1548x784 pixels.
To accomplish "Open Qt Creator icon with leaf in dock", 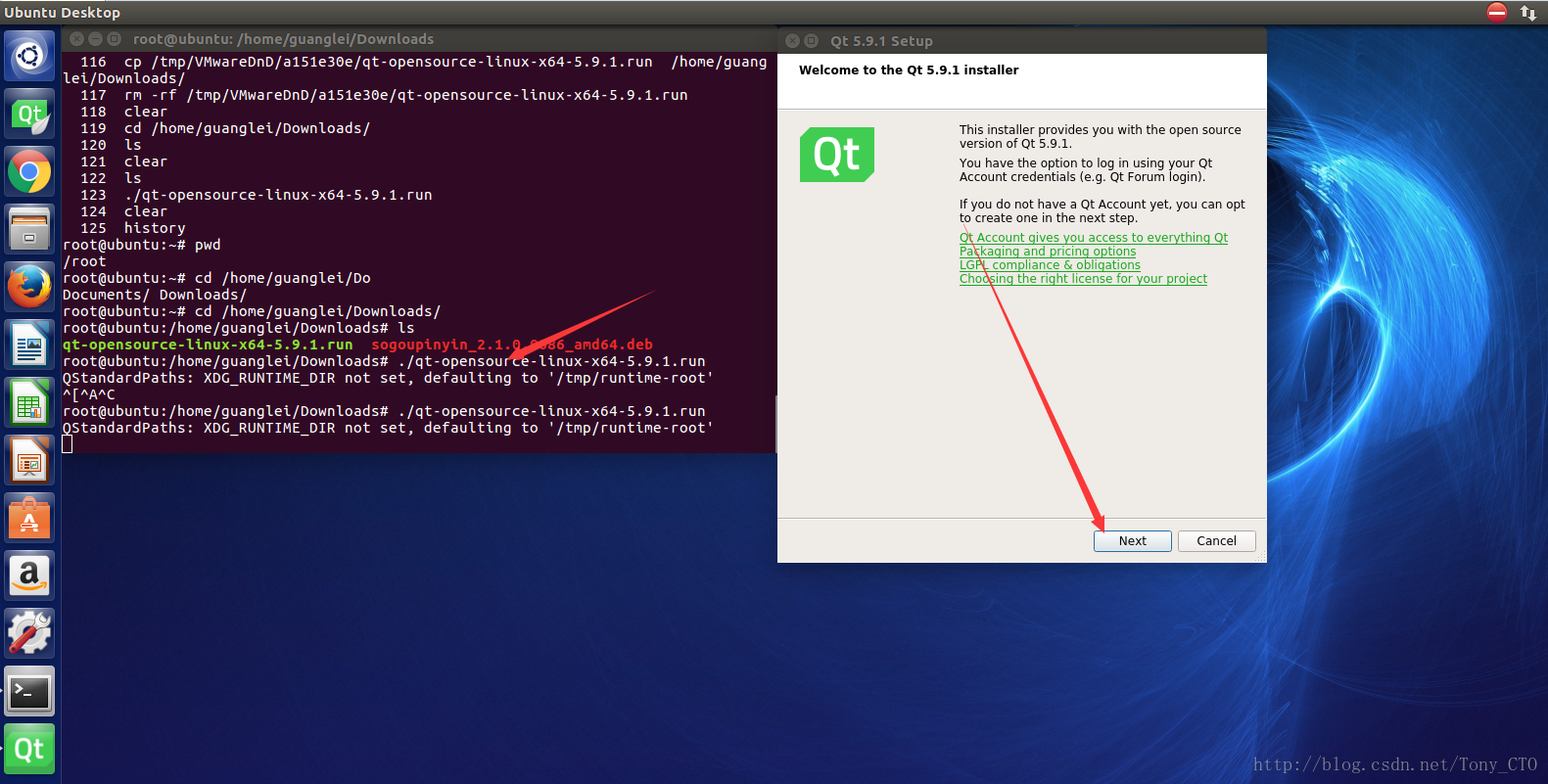I will click(29, 114).
